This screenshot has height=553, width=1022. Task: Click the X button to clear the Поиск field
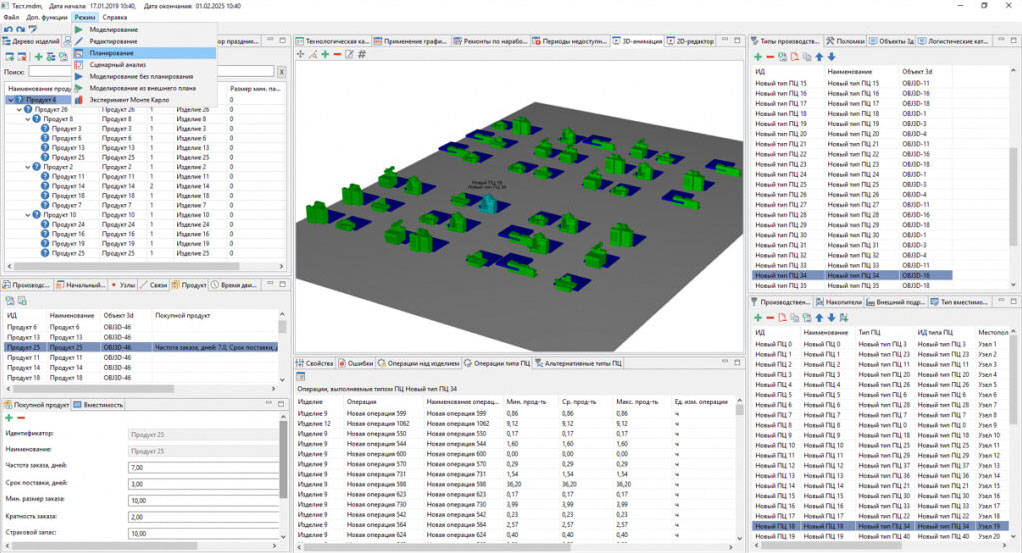click(x=281, y=72)
